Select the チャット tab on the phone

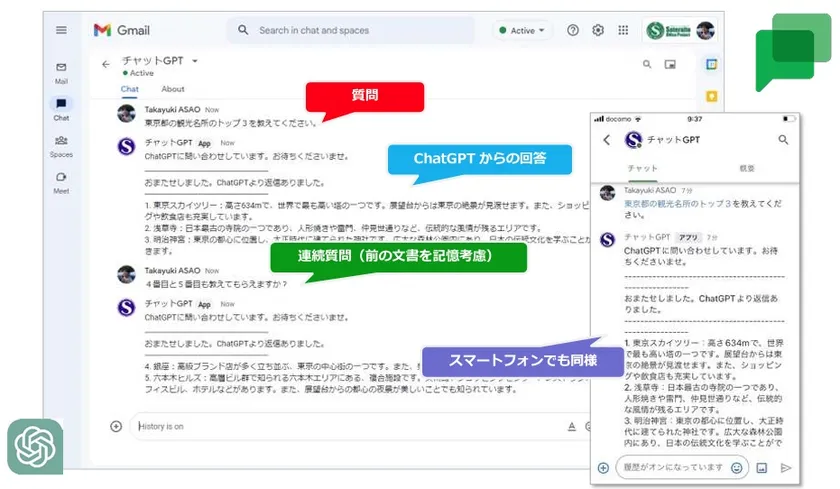tap(642, 168)
